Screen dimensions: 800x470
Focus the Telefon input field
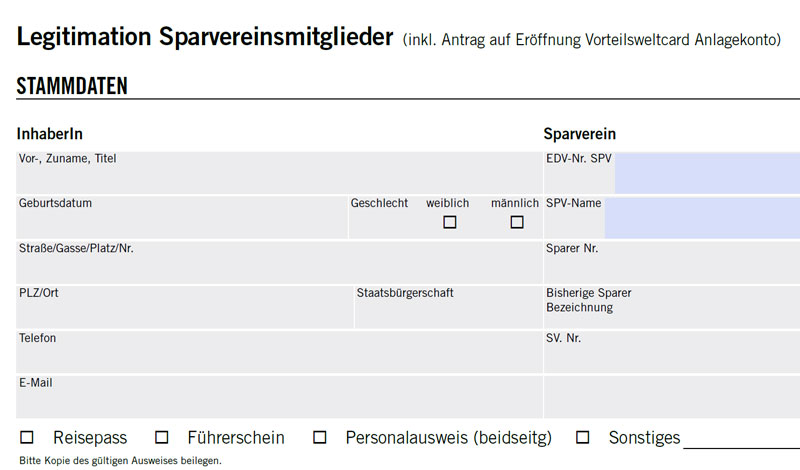pyautogui.click(x=278, y=356)
